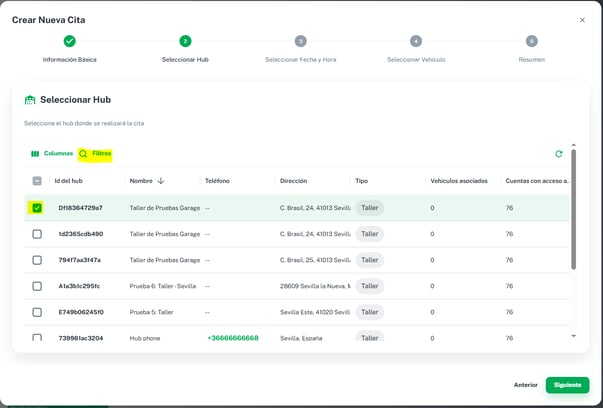Click address C. Brasil, 25, 41013
The image size is (603, 408).
coord(315,260)
